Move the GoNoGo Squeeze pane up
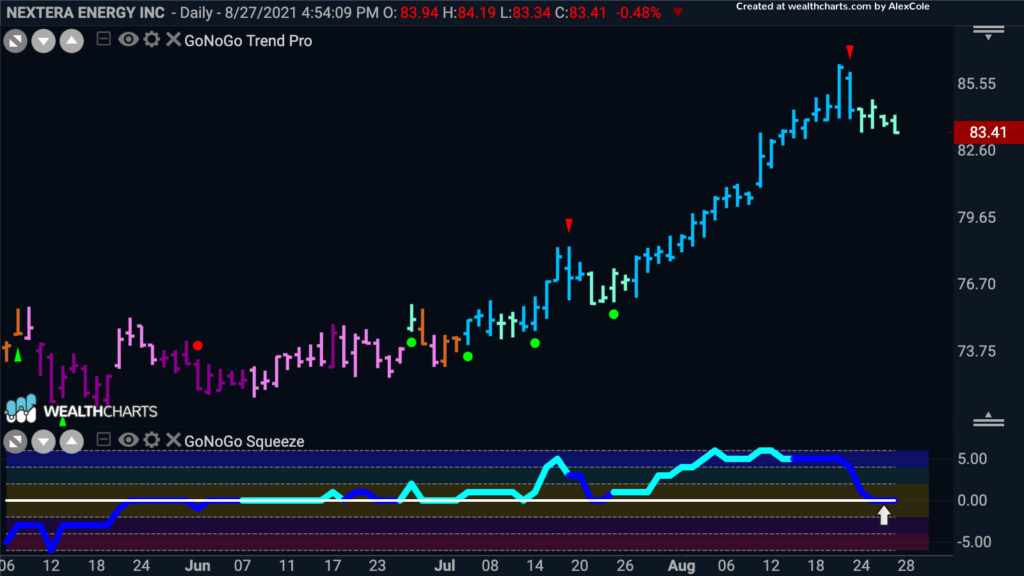 (72, 442)
